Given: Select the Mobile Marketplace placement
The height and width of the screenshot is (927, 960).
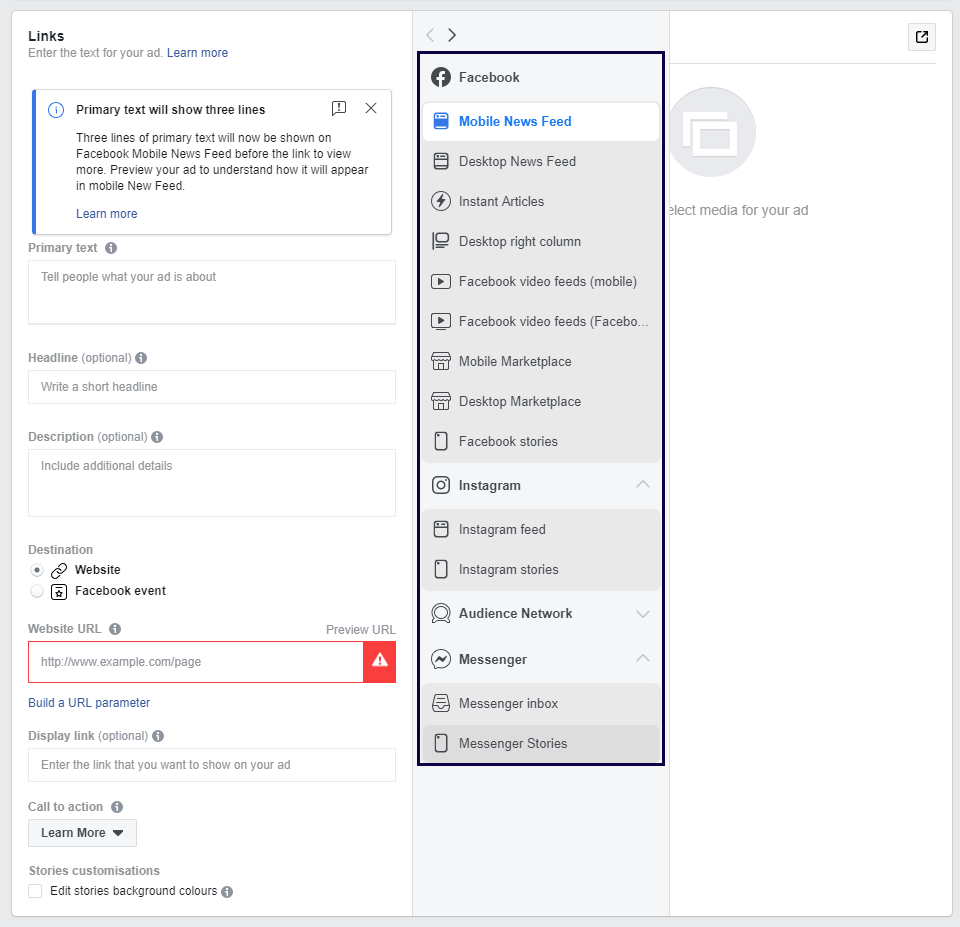Looking at the screenshot, I should (517, 361).
